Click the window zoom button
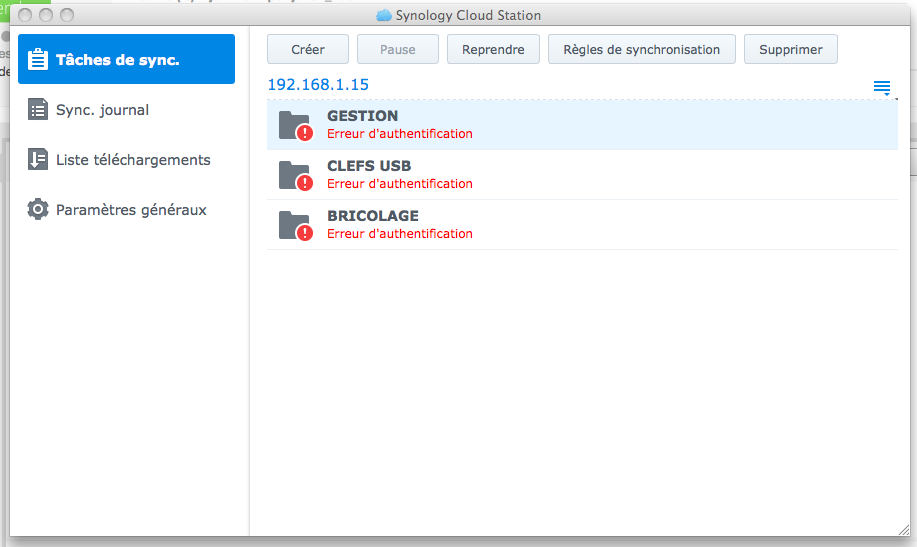Screen dimensions: 917x547 click(x=67, y=15)
